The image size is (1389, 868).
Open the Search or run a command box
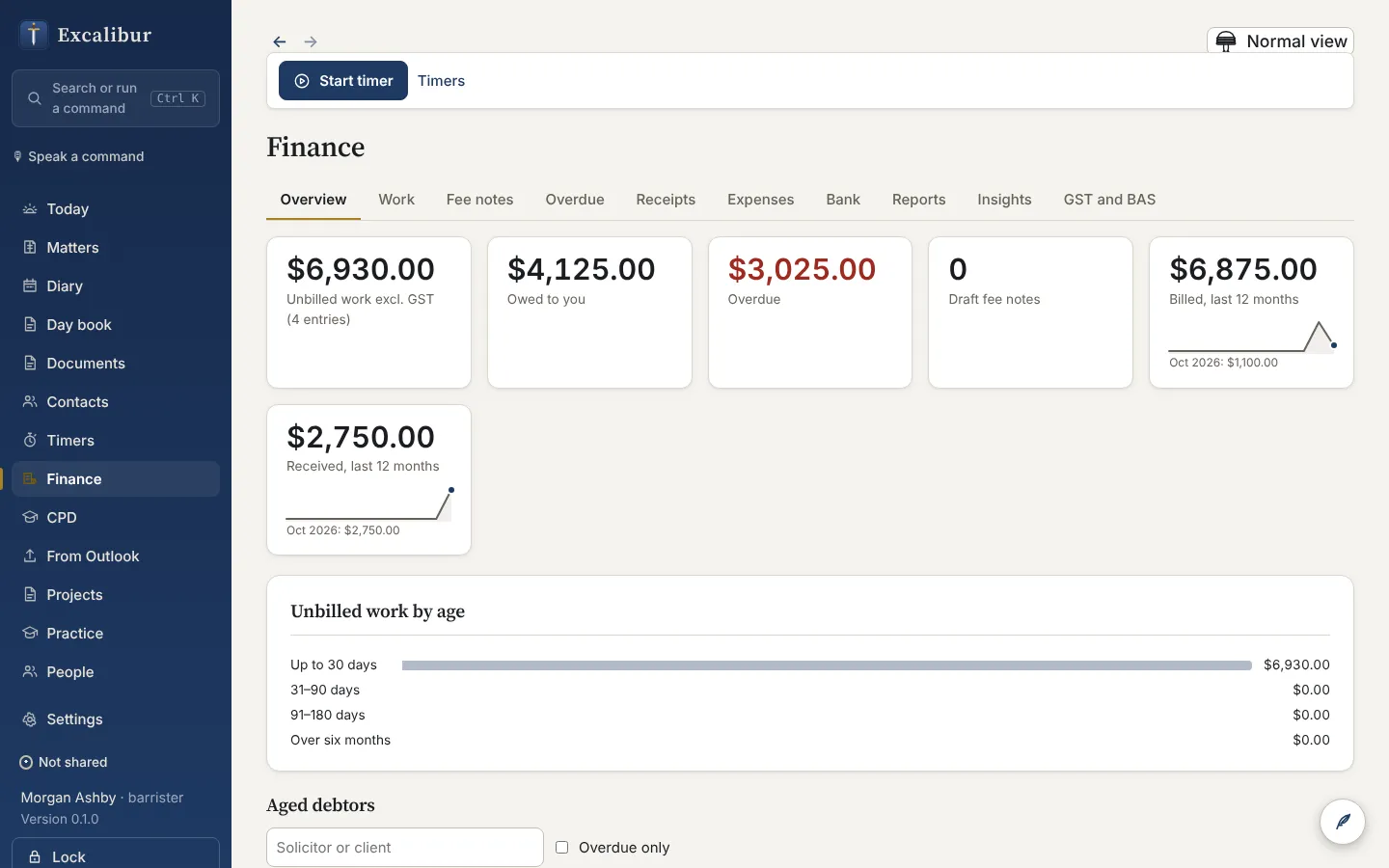(116, 98)
